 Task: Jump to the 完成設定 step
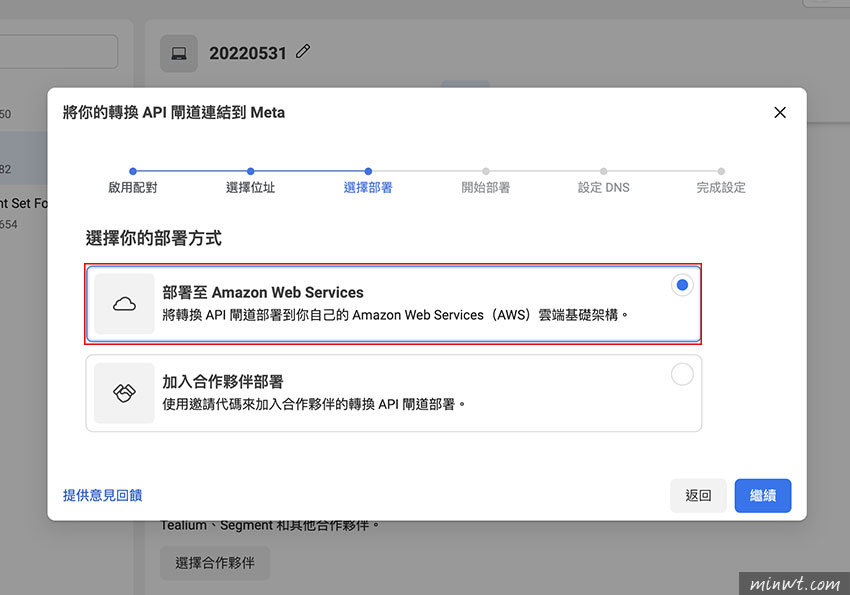coord(721,187)
